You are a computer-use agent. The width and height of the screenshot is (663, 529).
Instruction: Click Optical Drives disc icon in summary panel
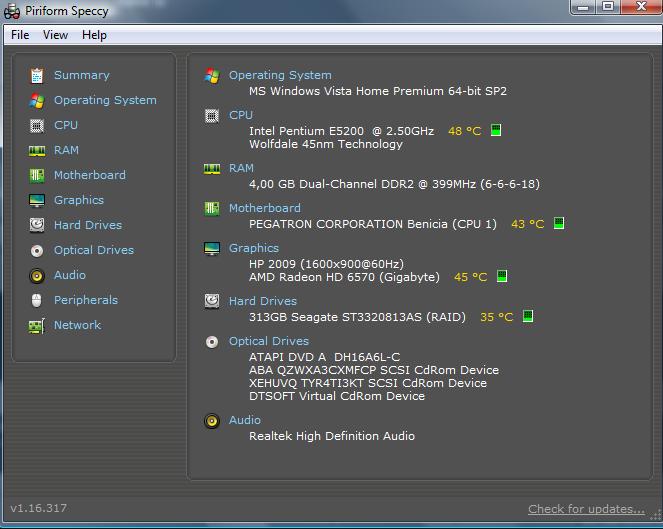click(x=212, y=342)
